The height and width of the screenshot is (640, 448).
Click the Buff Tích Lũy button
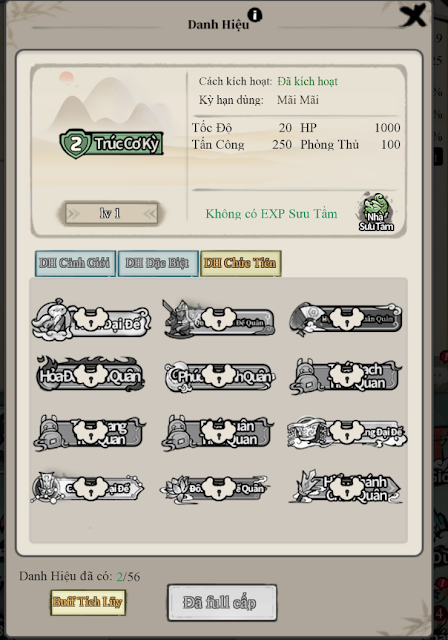(x=88, y=602)
